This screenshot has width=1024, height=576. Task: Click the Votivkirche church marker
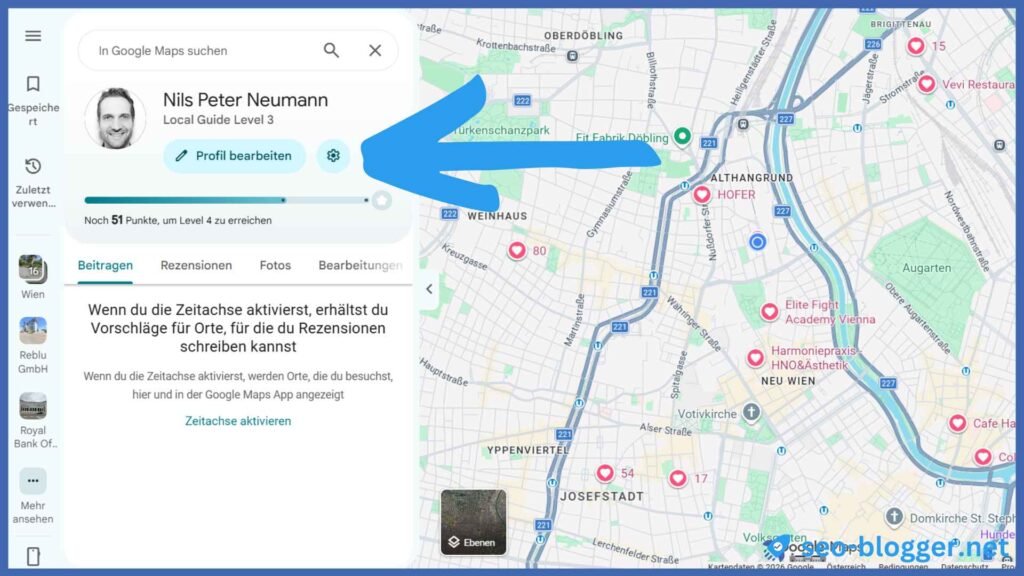[x=752, y=413]
